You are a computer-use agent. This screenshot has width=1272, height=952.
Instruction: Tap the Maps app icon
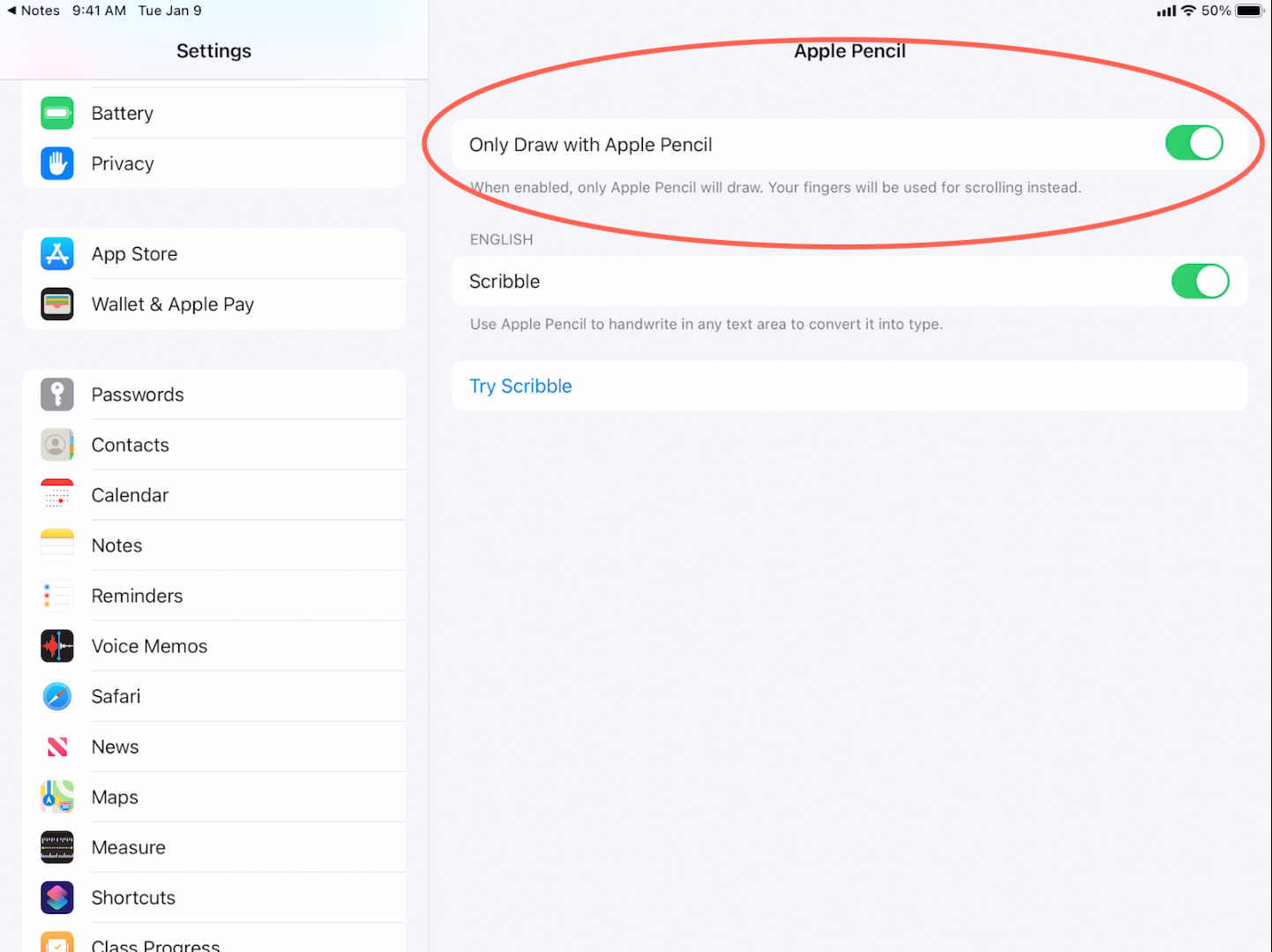(57, 797)
